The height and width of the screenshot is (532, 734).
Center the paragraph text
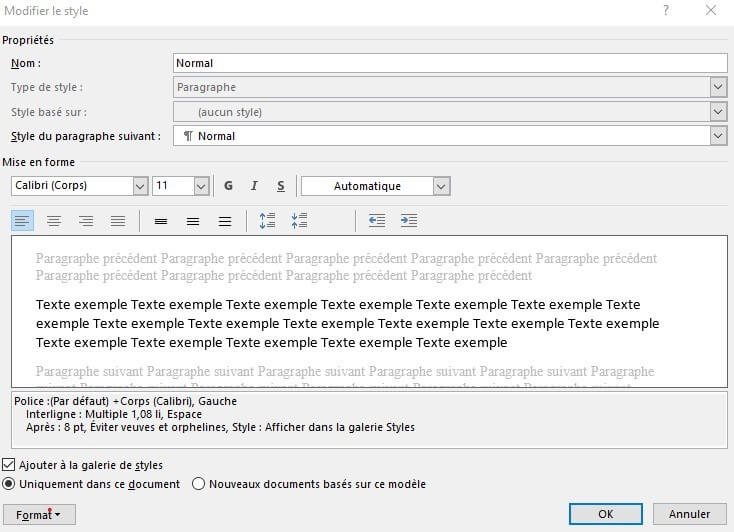pyautogui.click(x=54, y=221)
